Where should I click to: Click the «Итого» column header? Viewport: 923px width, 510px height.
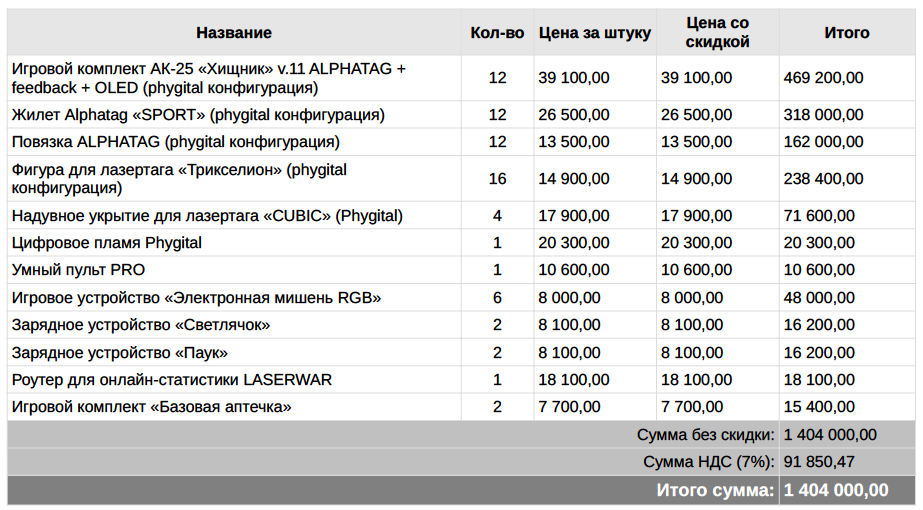pos(846,33)
